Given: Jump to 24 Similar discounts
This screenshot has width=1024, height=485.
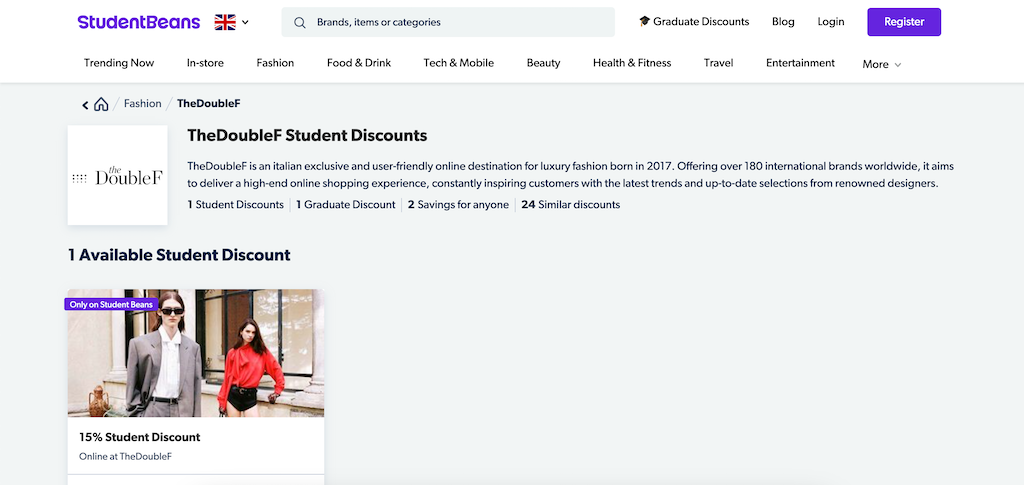Looking at the screenshot, I should click(x=571, y=204).
